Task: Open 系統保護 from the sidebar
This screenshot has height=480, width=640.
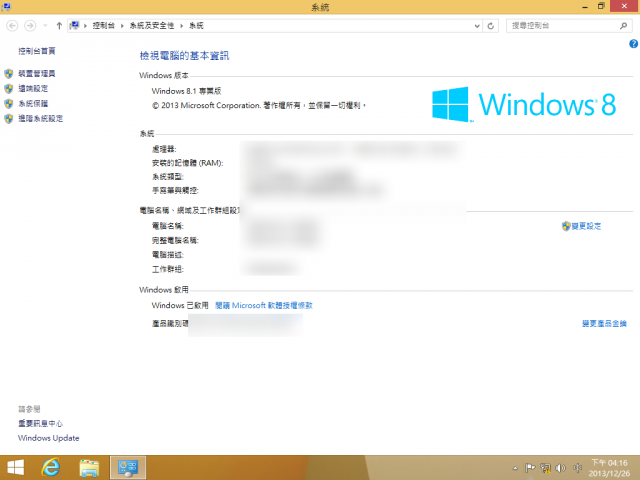Action: coord(33,104)
